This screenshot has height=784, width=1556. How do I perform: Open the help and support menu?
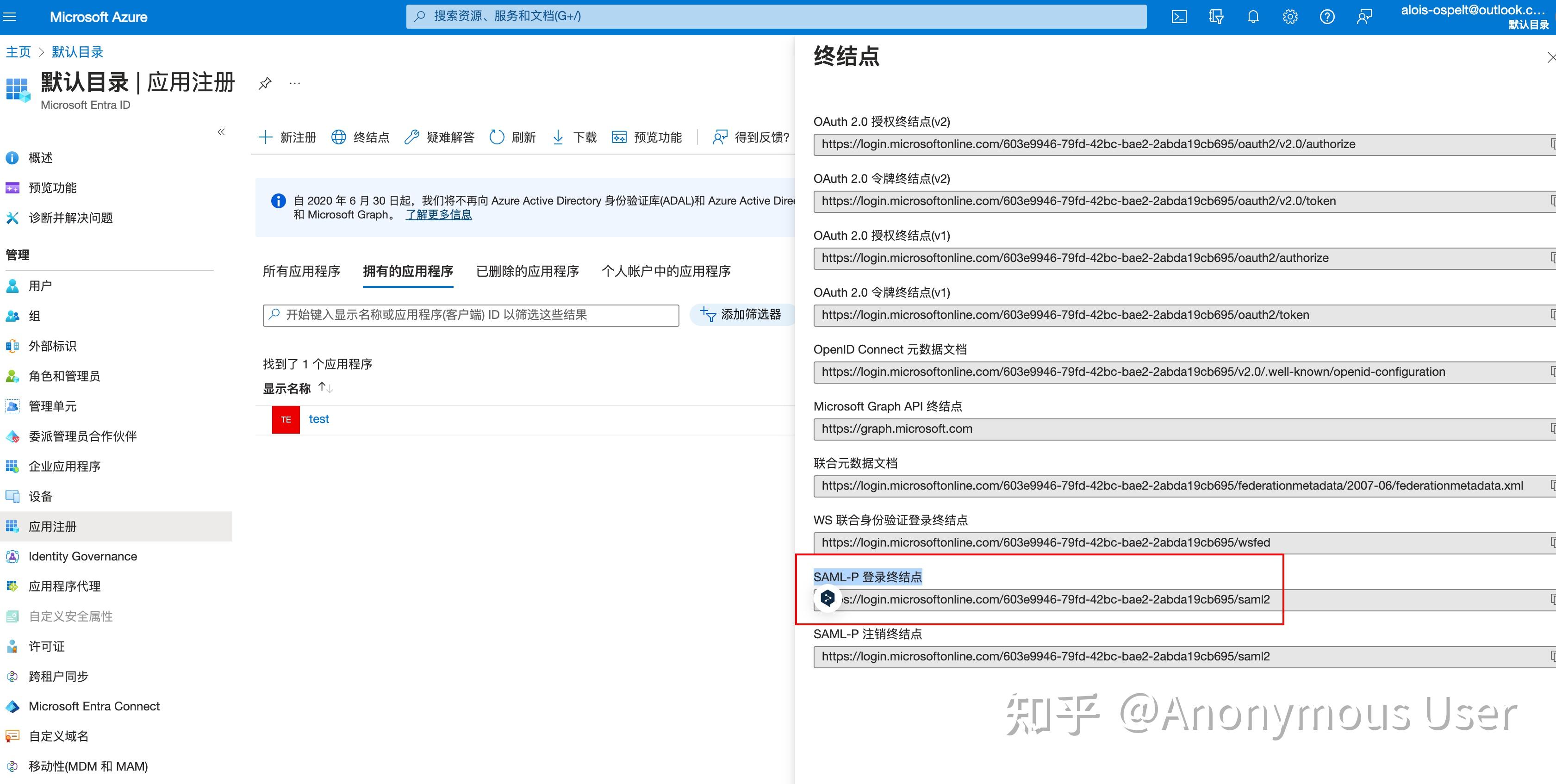tap(1327, 16)
